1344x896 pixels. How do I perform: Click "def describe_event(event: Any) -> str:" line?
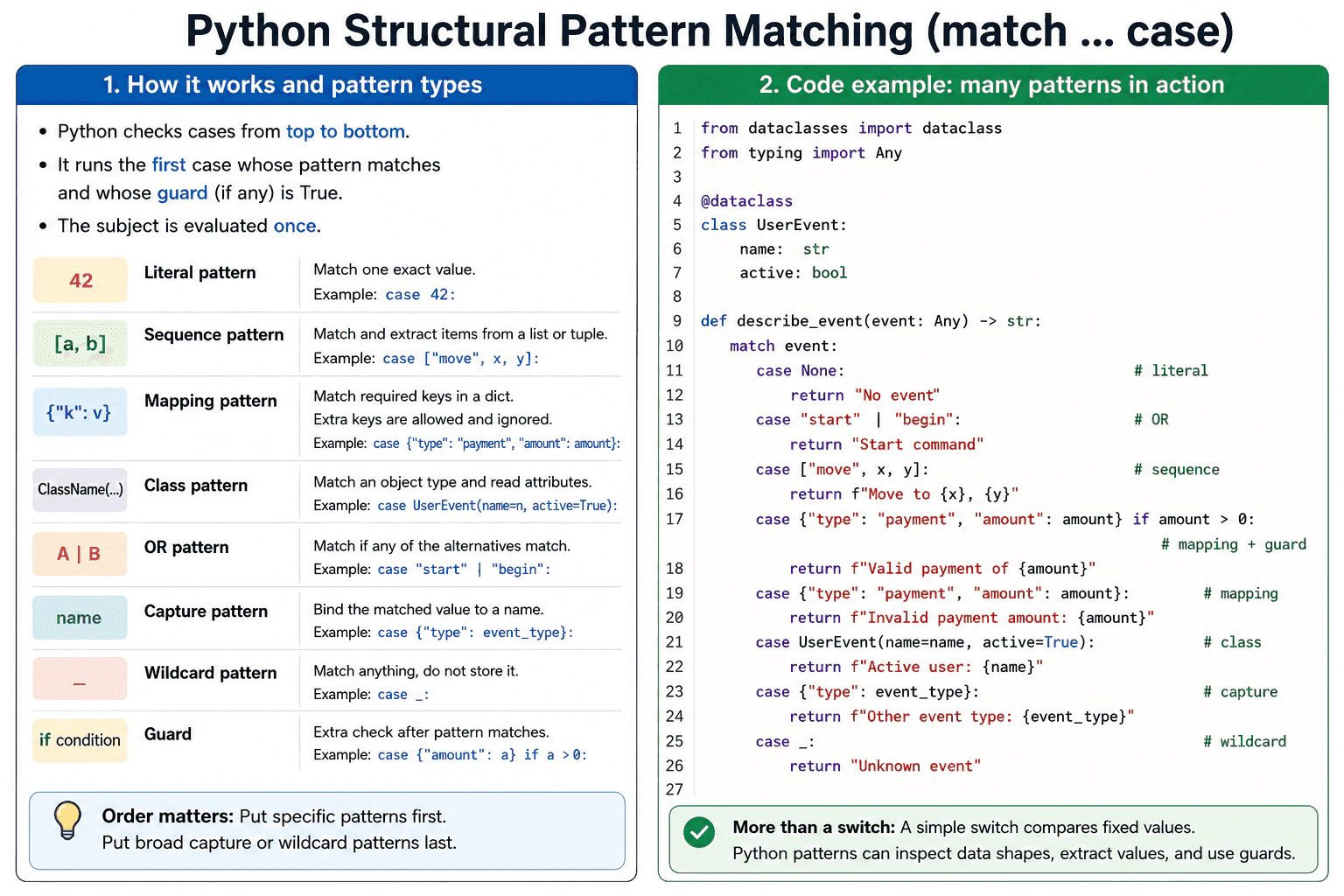(871, 321)
